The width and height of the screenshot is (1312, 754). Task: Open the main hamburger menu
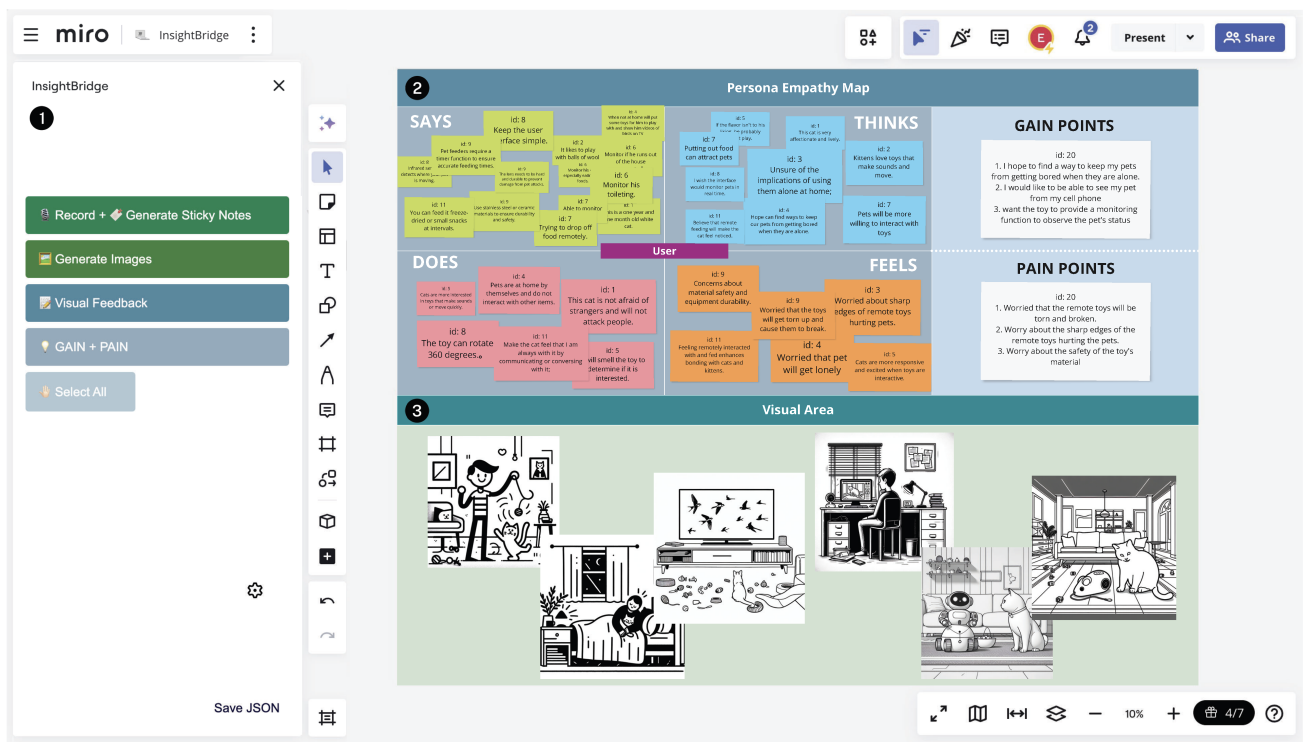(x=31, y=35)
